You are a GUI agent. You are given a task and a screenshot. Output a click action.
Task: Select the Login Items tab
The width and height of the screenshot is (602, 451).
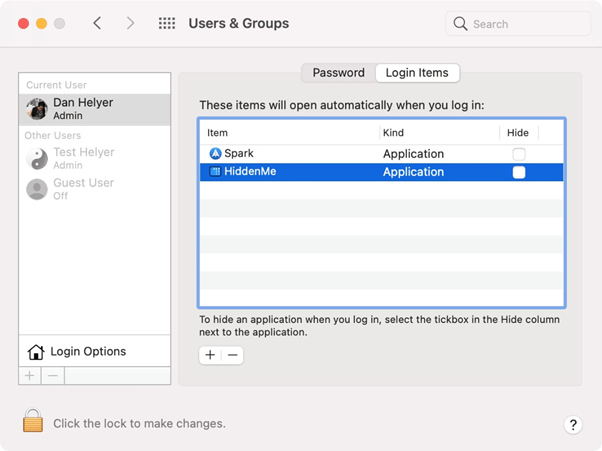[417, 73]
